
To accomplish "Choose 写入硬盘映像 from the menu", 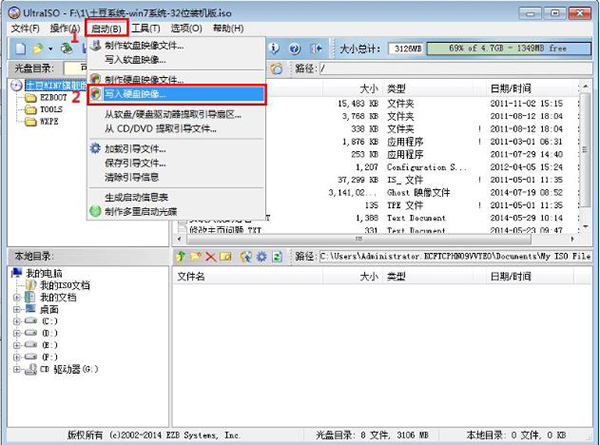I will pyautogui.click(x=176, y=94).
